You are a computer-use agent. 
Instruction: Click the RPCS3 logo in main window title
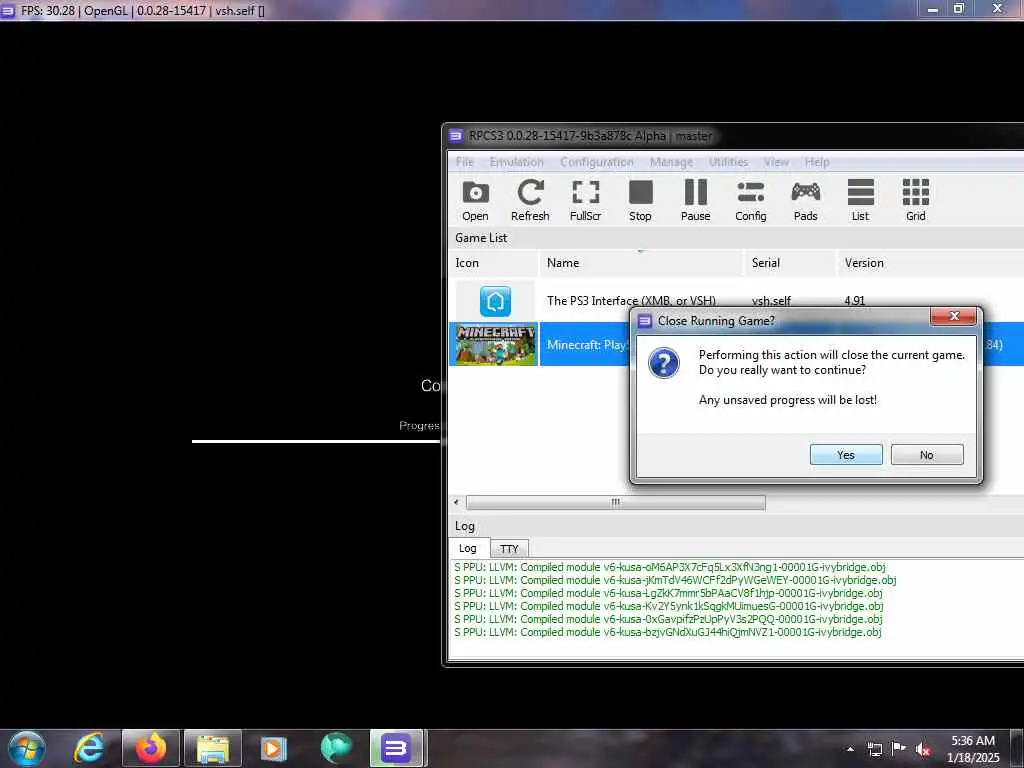point(455,136)
